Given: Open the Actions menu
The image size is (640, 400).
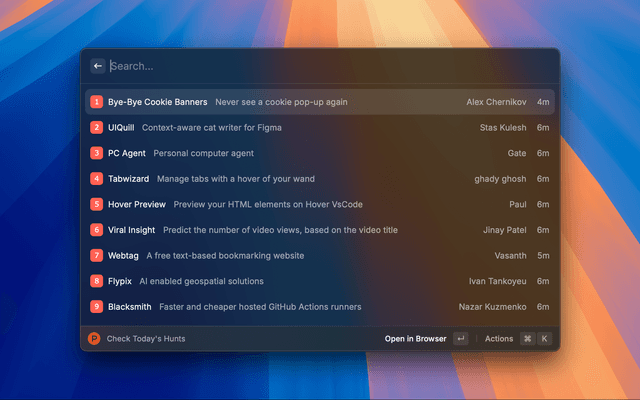Looking at the screenshot, I should point(499,339).
